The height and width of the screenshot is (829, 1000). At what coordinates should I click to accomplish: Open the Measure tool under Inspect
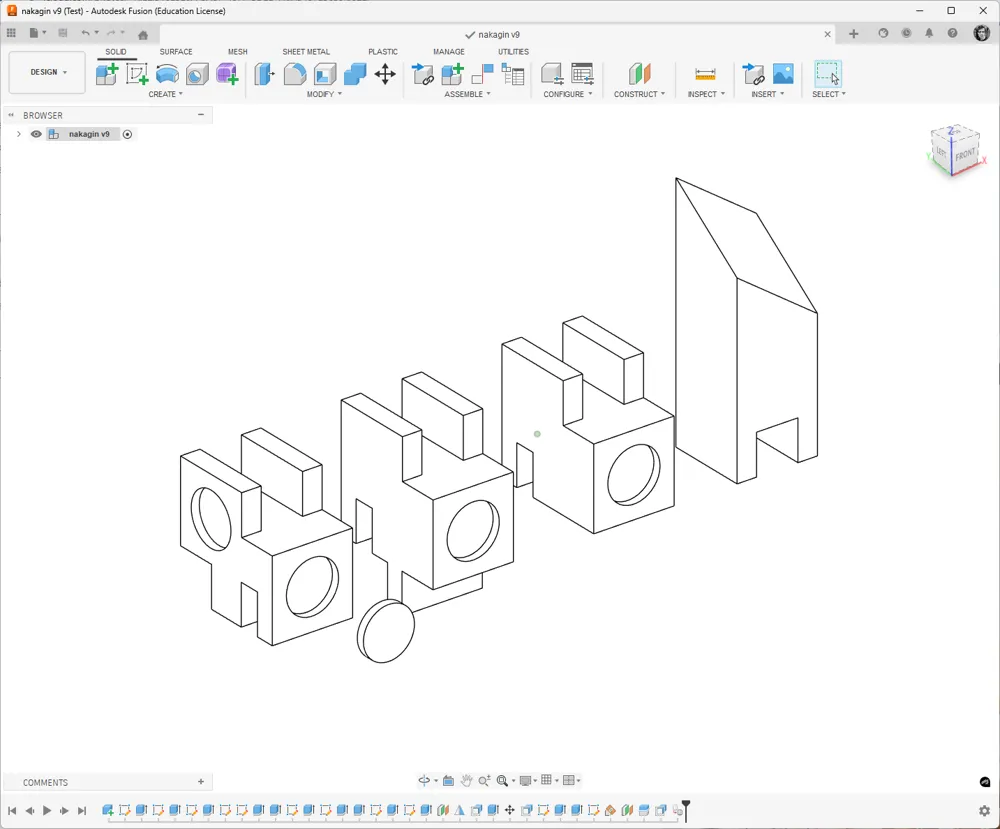(x=703, y=74)
